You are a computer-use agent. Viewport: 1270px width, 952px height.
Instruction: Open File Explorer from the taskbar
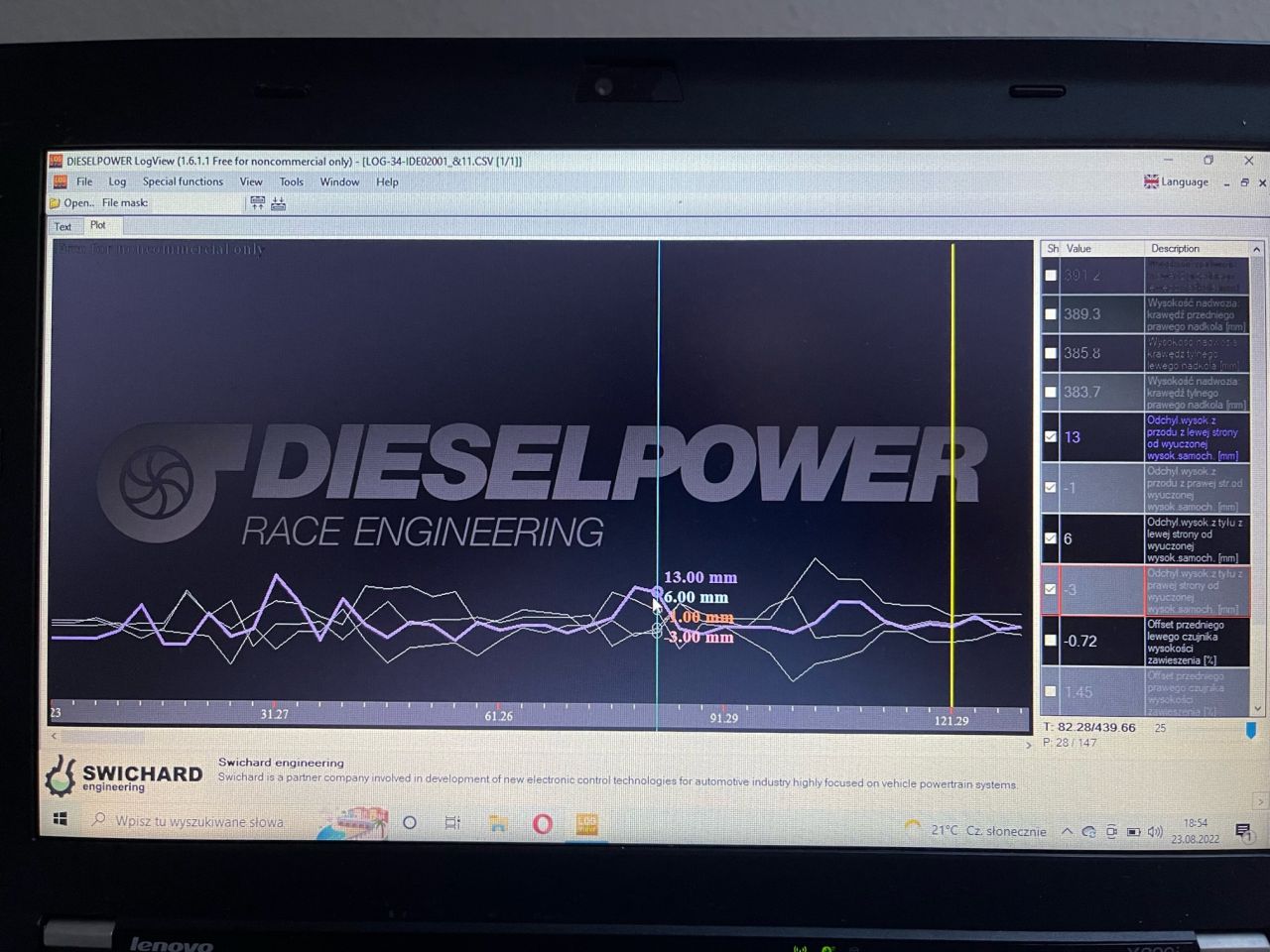pos(498,823)
